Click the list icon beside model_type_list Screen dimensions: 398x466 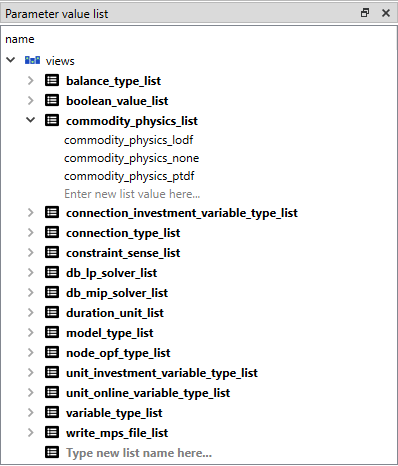click(x=52, y=332)
